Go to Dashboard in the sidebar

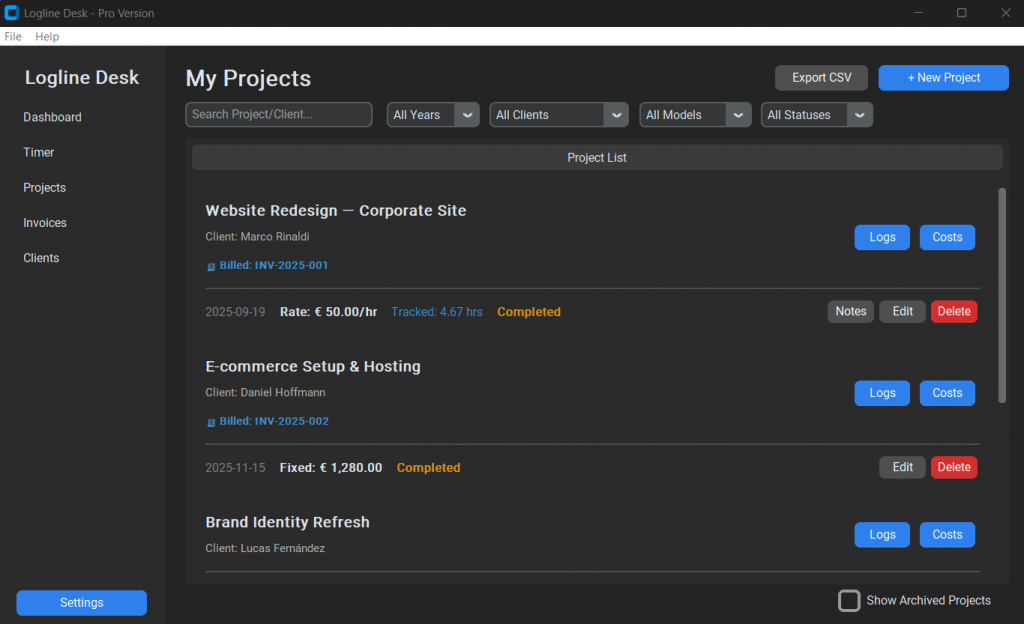53,117
